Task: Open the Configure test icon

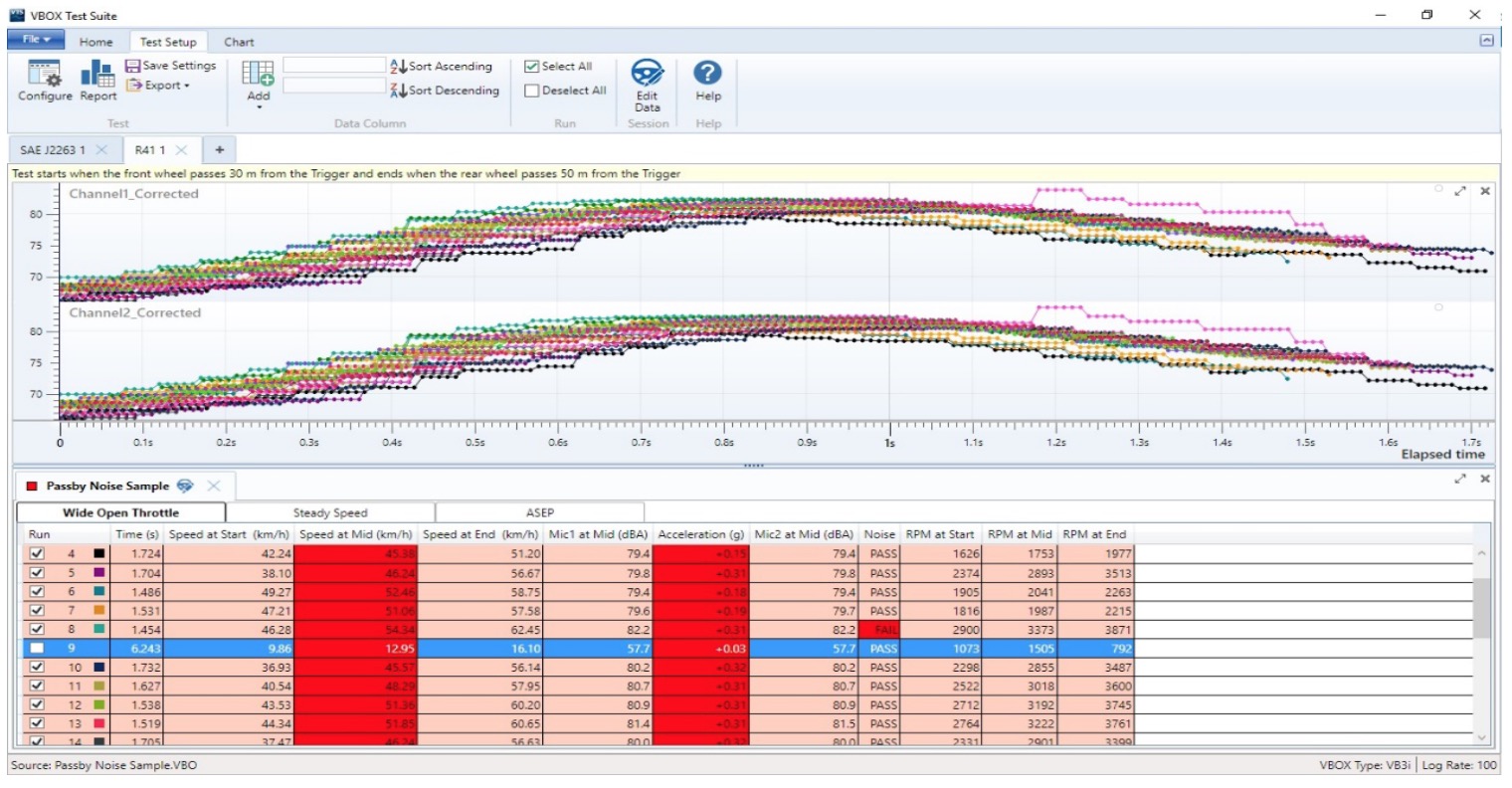Action: tap(45, 74)
